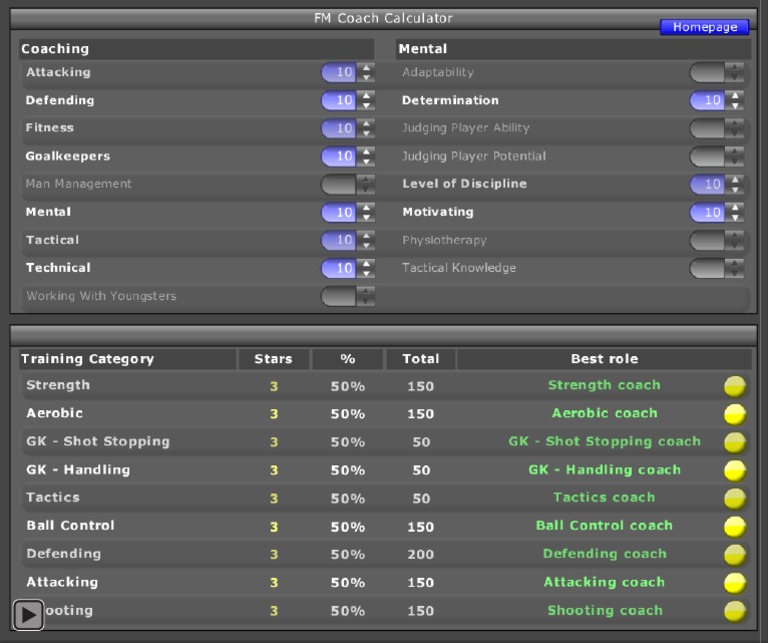This screenshot has width=768, height=643.
Task: Click the Stars column header
Action: point(273,359)
